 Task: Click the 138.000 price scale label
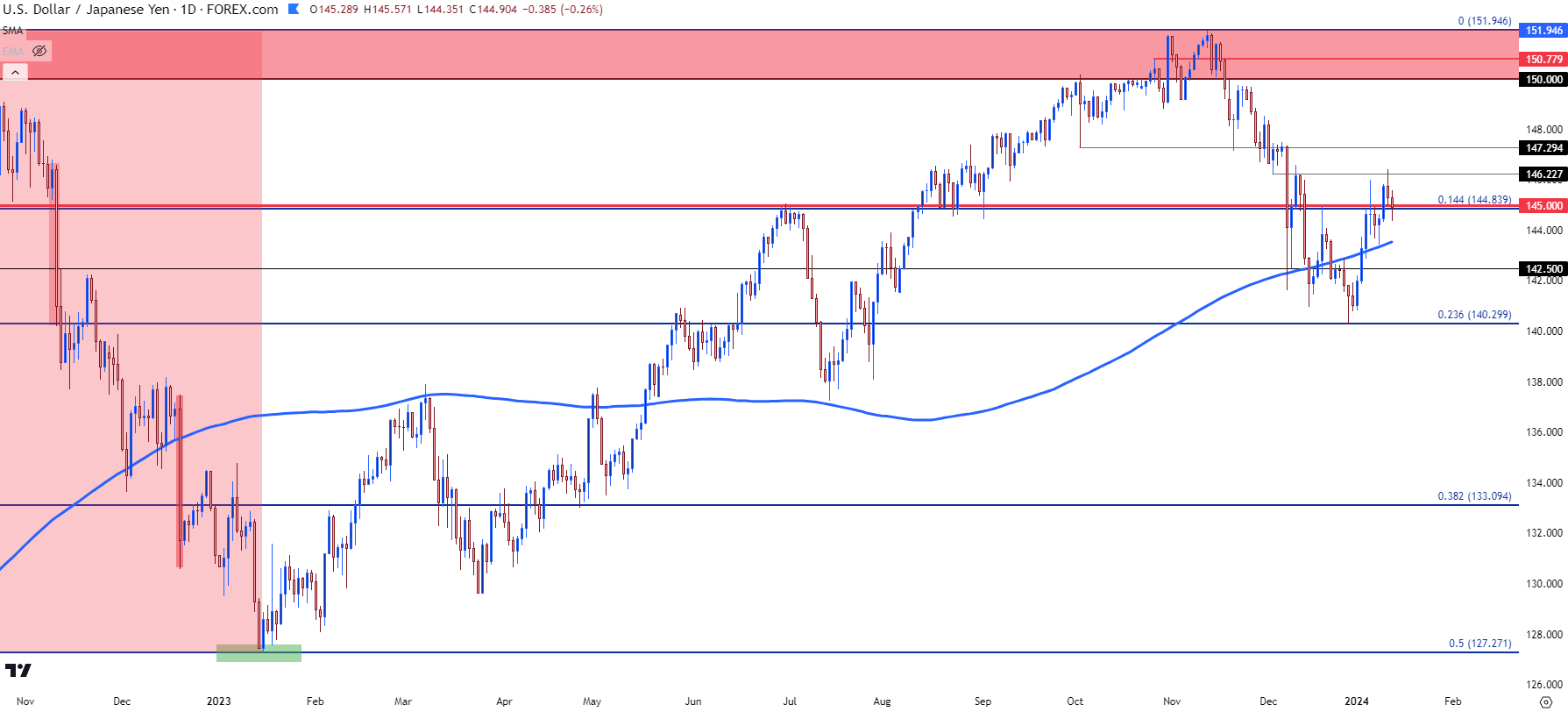1543,382
